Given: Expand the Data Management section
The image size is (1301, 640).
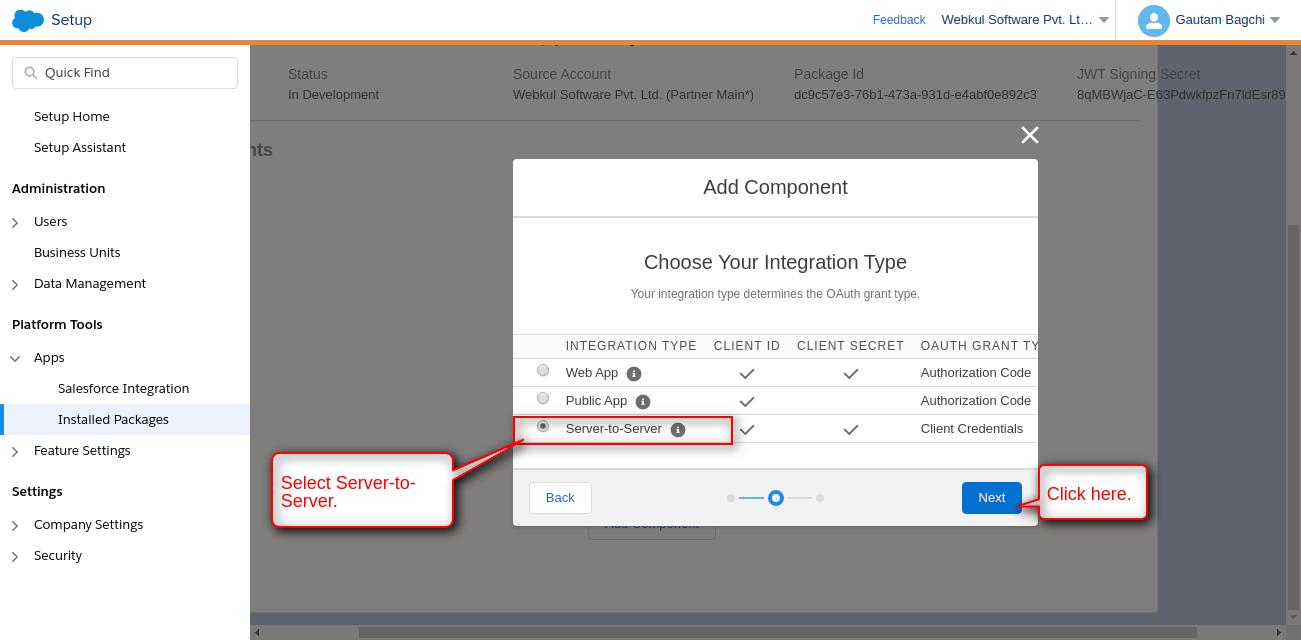Looking at the screenshot, I should coord(15,284).
